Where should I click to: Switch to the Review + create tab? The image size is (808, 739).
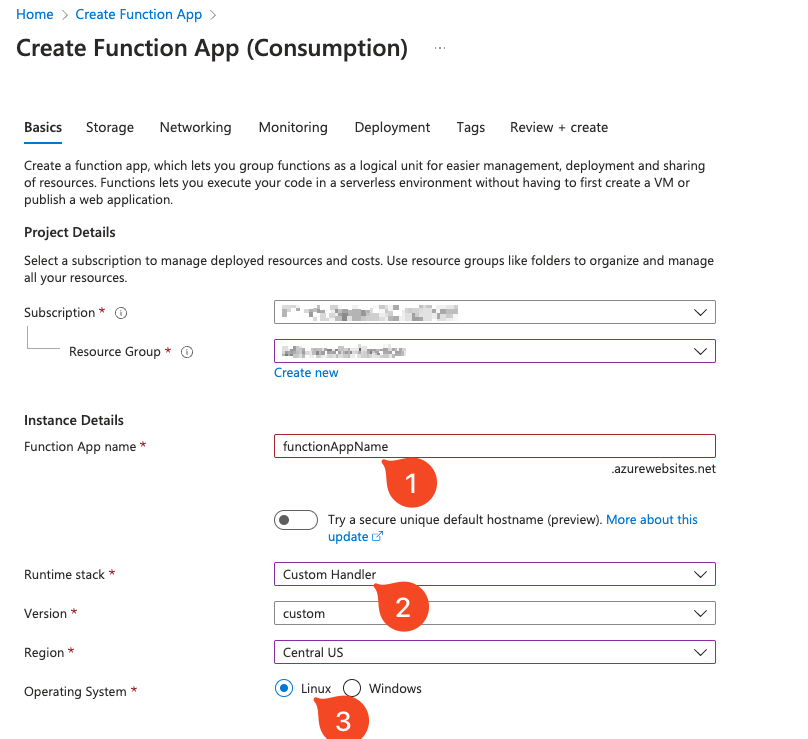point(558,127)
